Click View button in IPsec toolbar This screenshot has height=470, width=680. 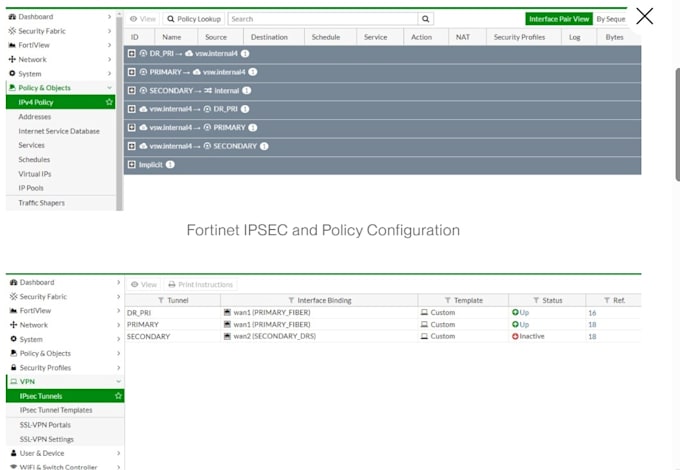tap(144, 284)
